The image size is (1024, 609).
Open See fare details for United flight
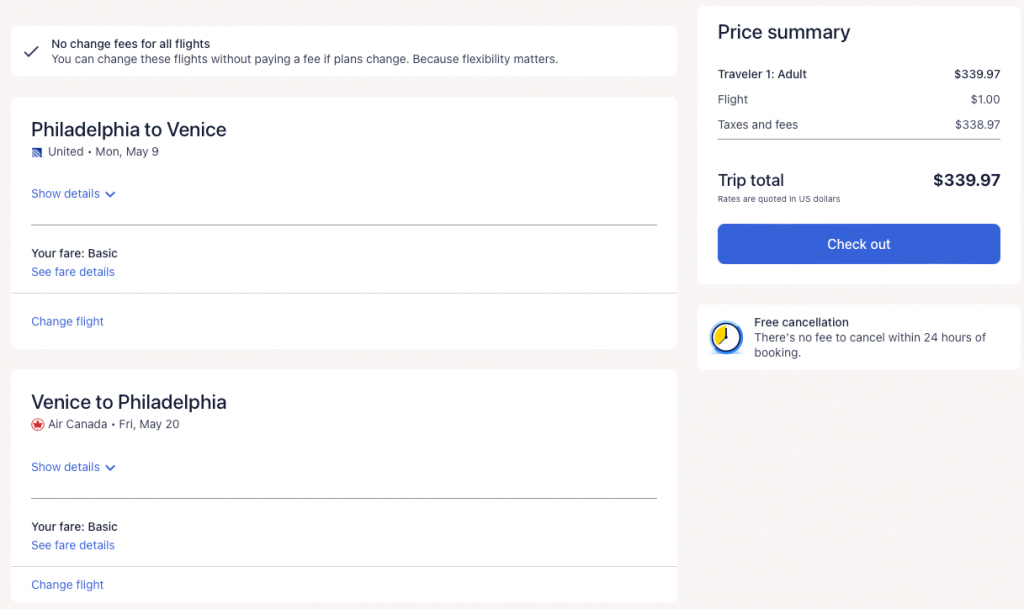[x=73, y=272]
